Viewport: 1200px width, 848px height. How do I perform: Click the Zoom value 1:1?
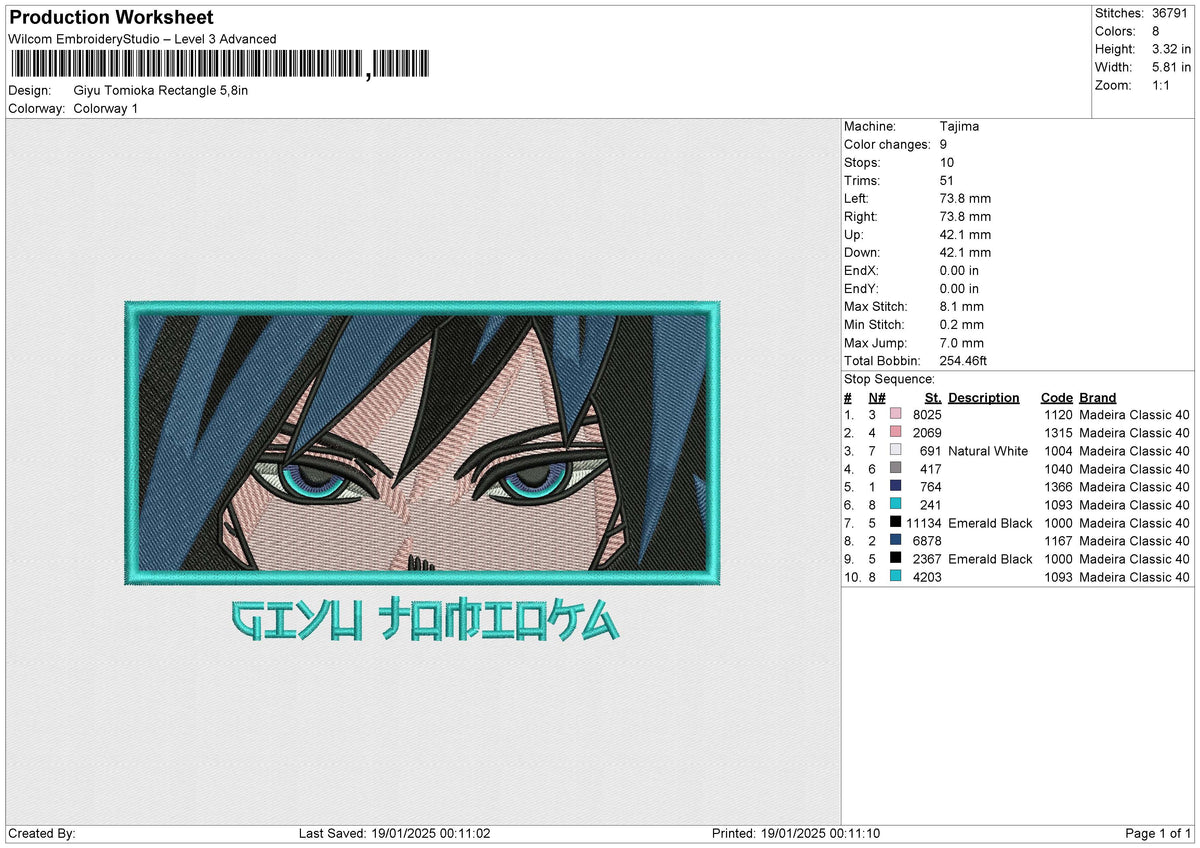coord(1163,85)
